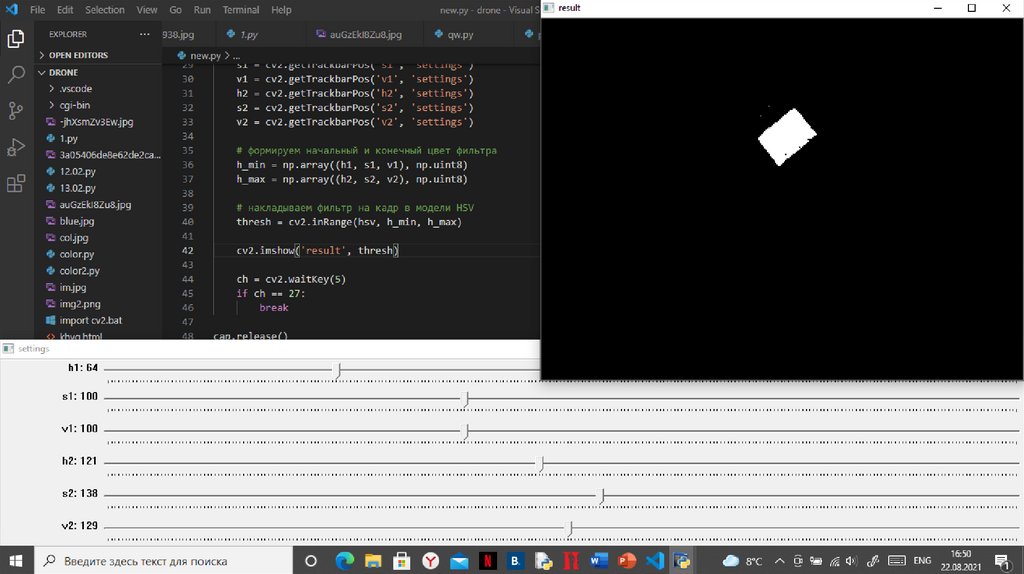Open the Source Control view
This screenshot has width=1024, height=574.
tap(16, 111)
